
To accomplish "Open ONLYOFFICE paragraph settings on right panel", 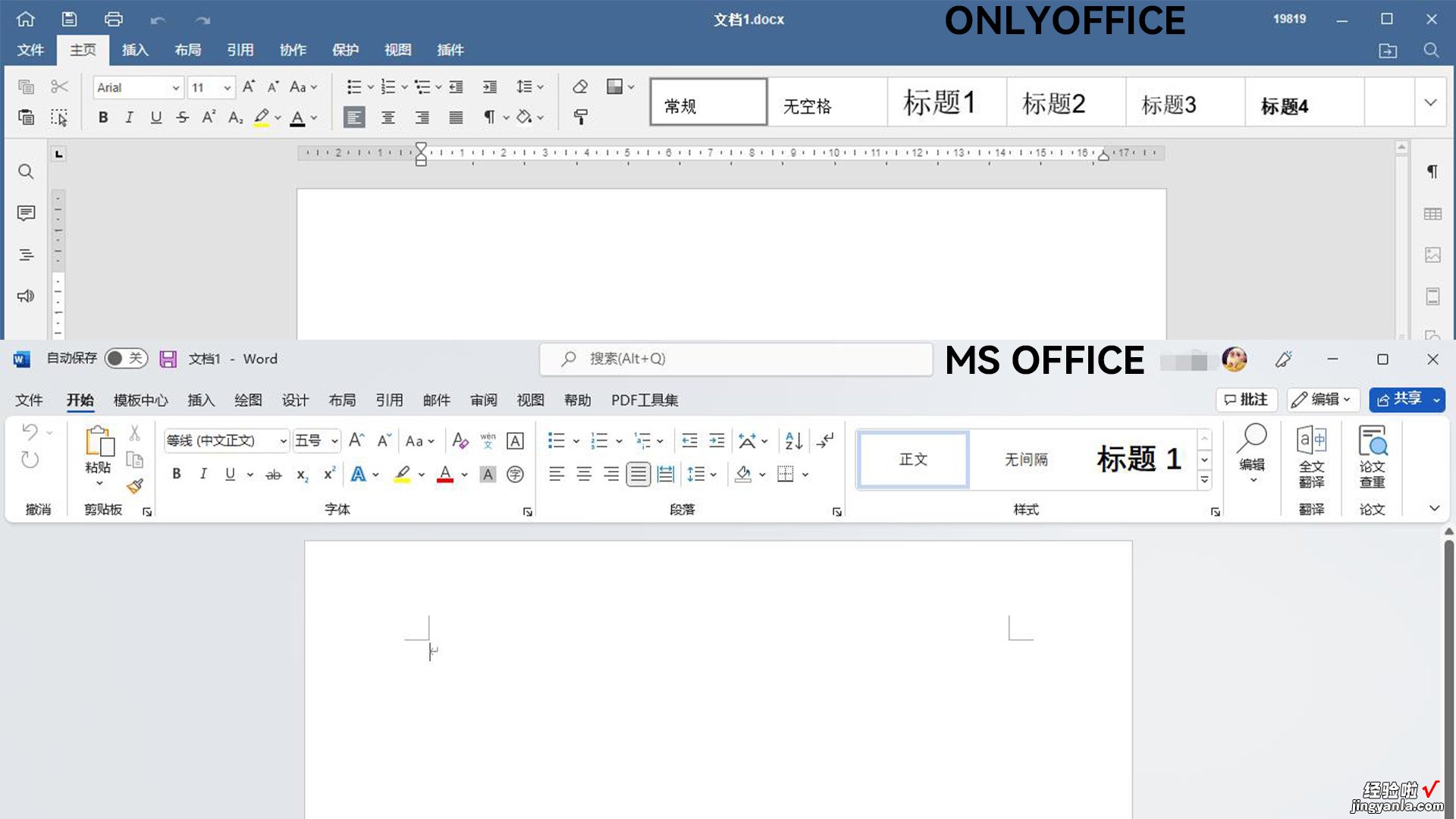I will pyautogui.click(x=1432, y=171).
